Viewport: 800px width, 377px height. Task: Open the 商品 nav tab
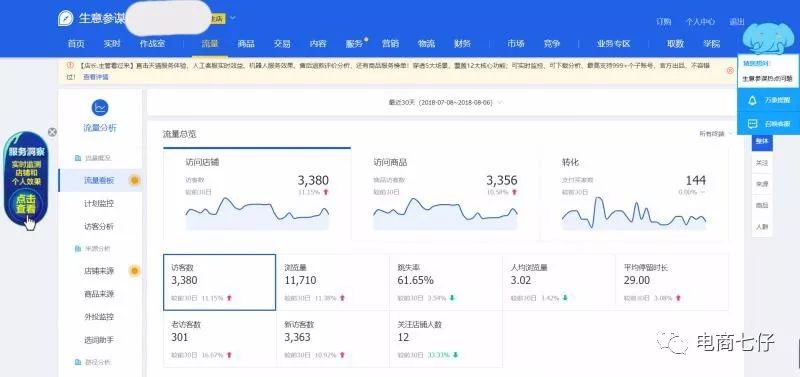pyautogui.click(x=246, y=44)
